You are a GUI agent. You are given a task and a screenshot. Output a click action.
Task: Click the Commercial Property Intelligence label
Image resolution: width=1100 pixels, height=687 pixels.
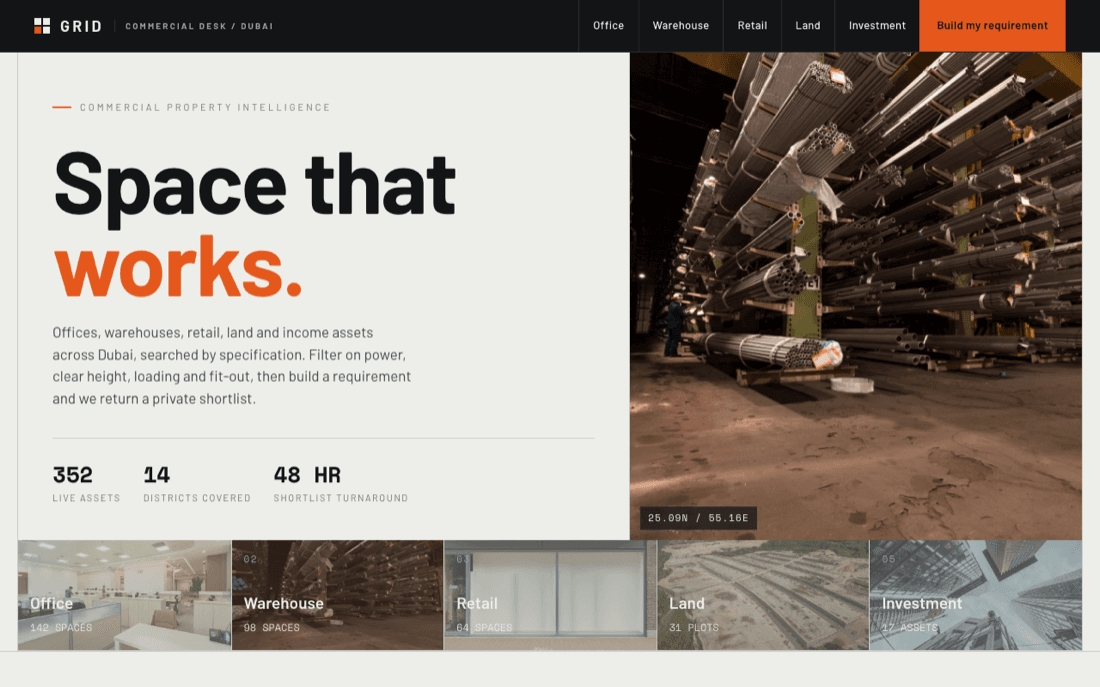click(205, 107)
